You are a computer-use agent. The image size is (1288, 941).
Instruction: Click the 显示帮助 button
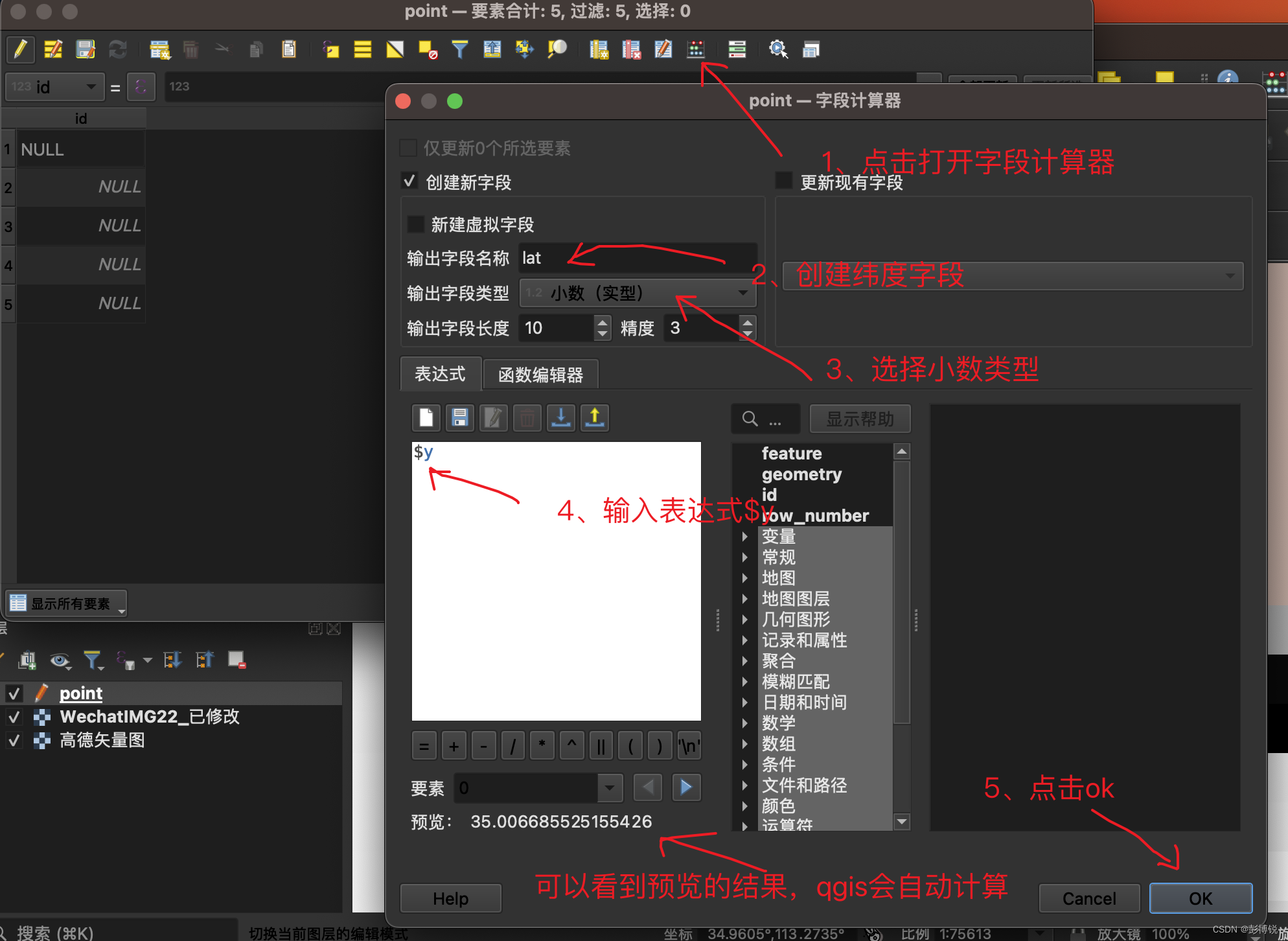860,419
